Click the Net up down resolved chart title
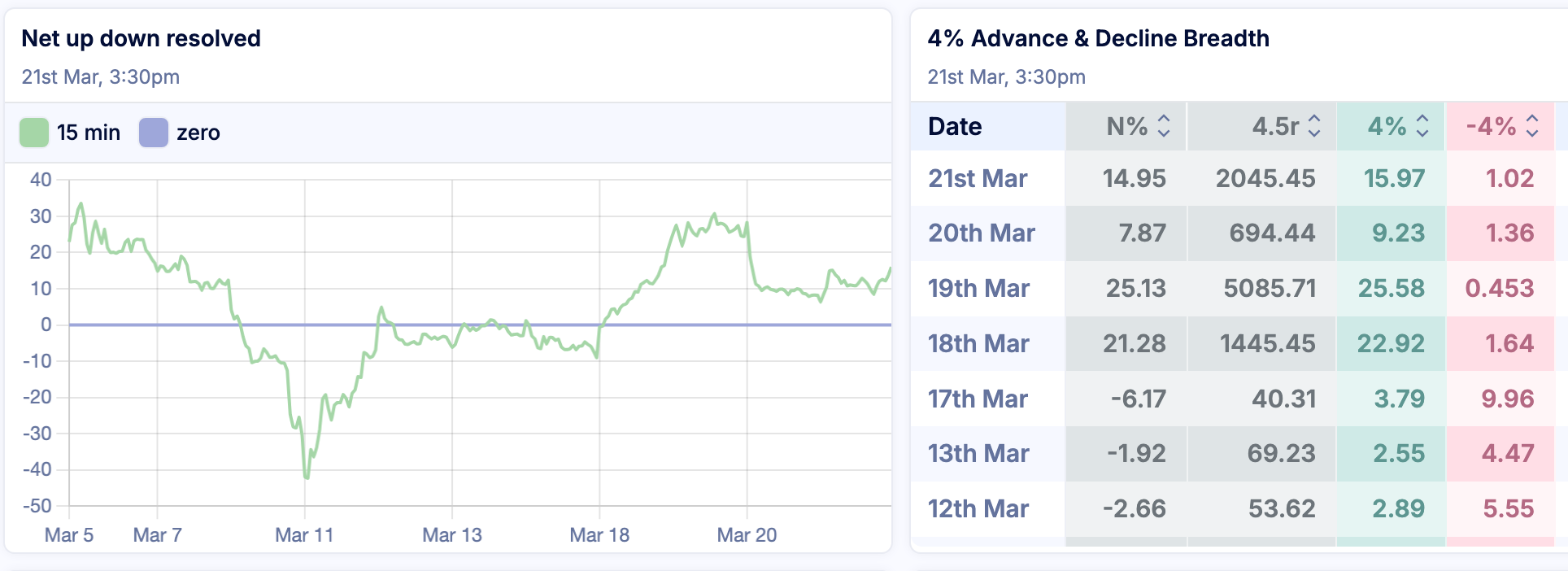This screenshot has height=571, width=1568. [x=142, y=38]
